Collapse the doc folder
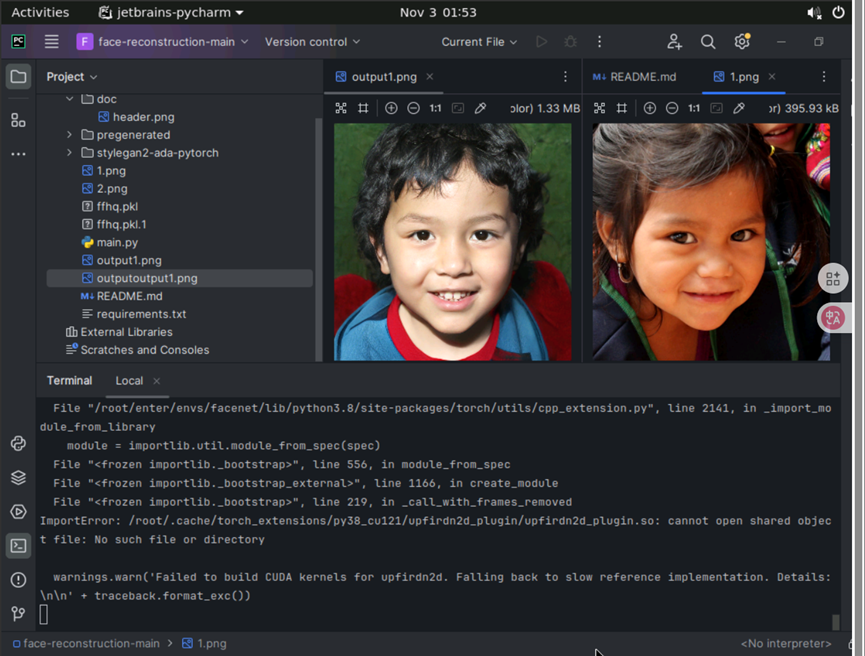Image resolution: width=865 pixels, height=656 pixels. [x=70, y=99]
